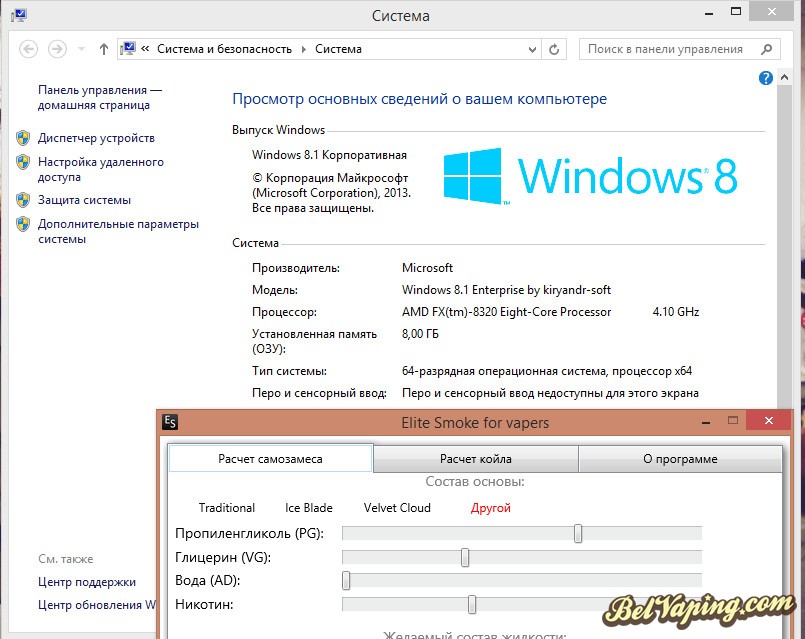The image size is (805, 639).
Task: Click the Вода (AD) slider handle
Action: (346, 580)
